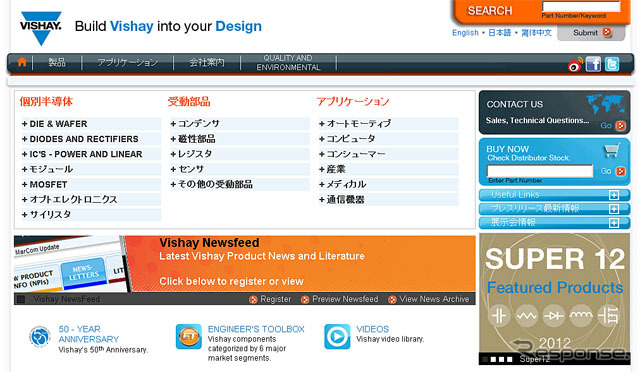Open the アプリケーション menu
The image size is (640, 372).
127,62
